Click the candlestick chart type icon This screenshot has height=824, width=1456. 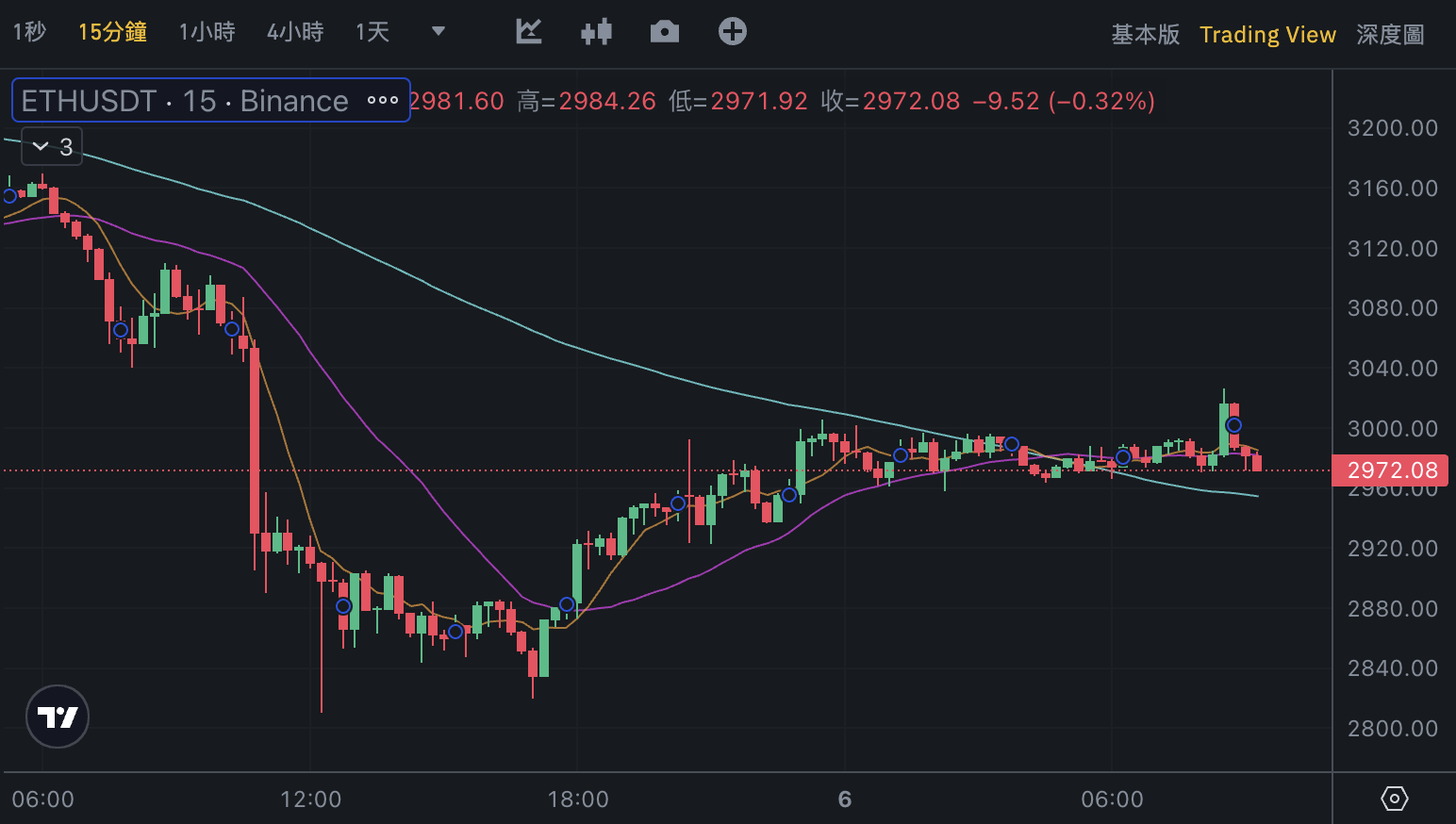(596, 32)
